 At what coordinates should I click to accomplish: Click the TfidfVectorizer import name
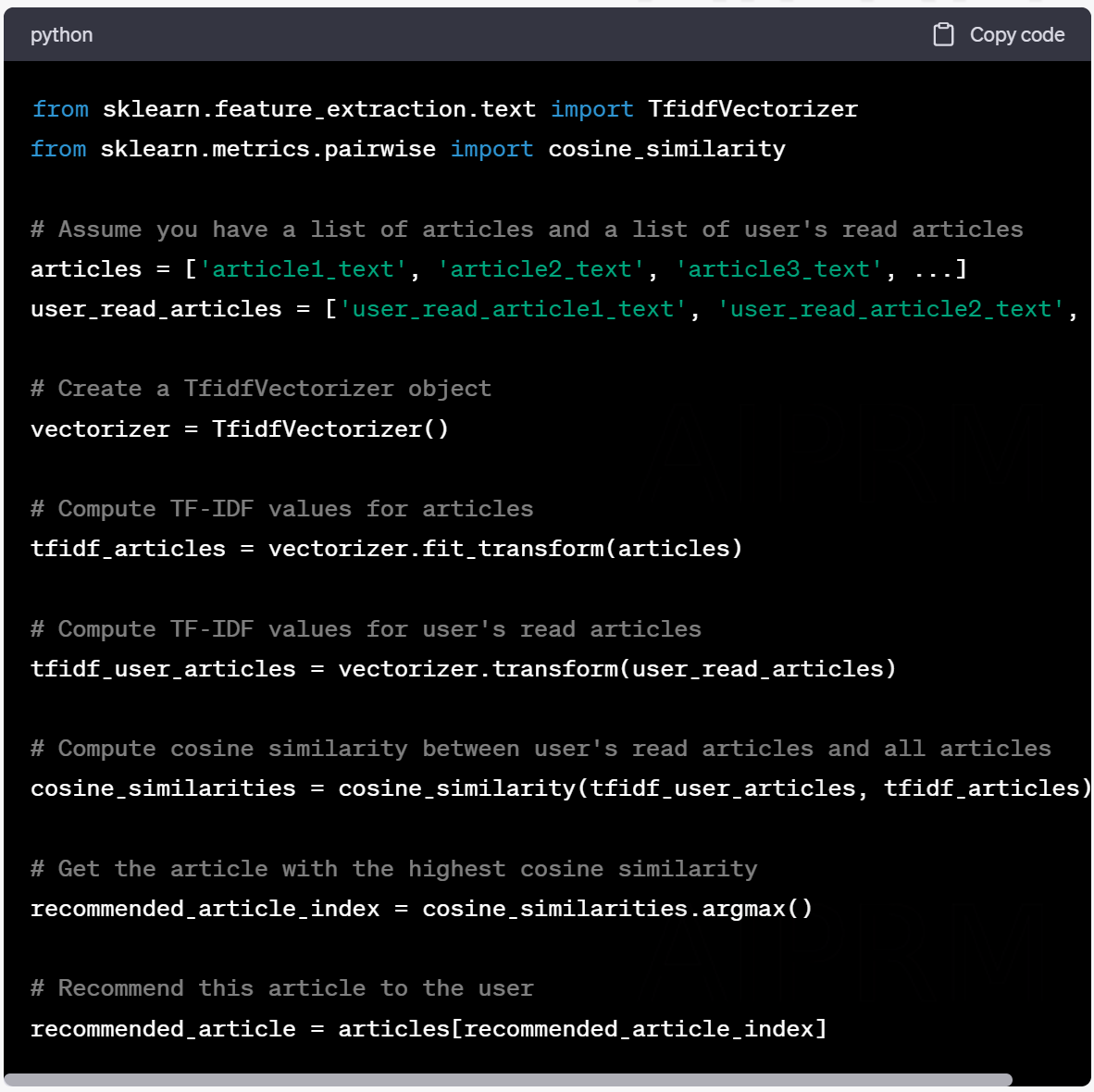pyautogui.click(x=752, y=109)
